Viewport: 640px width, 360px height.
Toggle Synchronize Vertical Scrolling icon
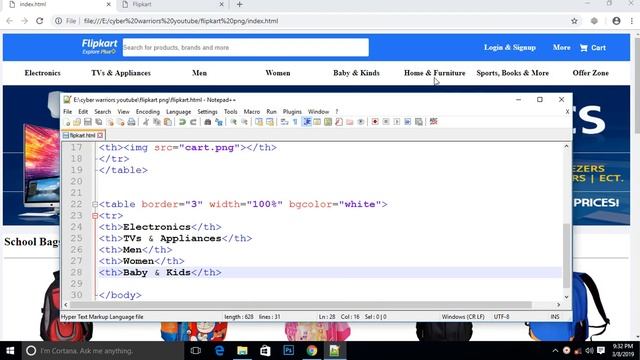click(x=259, y=122)
